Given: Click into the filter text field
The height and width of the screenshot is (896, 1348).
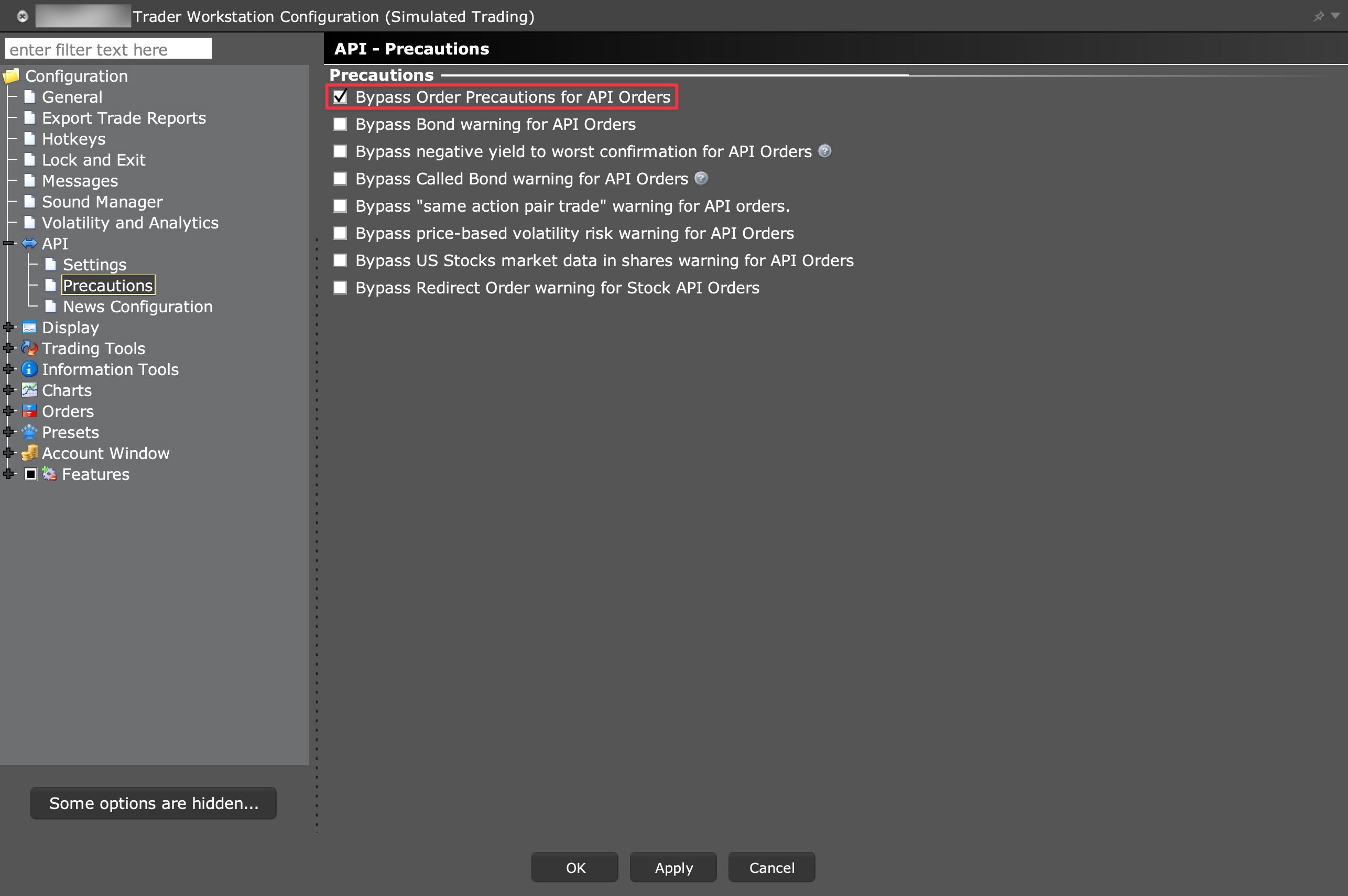Looking at the screenshot, I should coord(108,49).
